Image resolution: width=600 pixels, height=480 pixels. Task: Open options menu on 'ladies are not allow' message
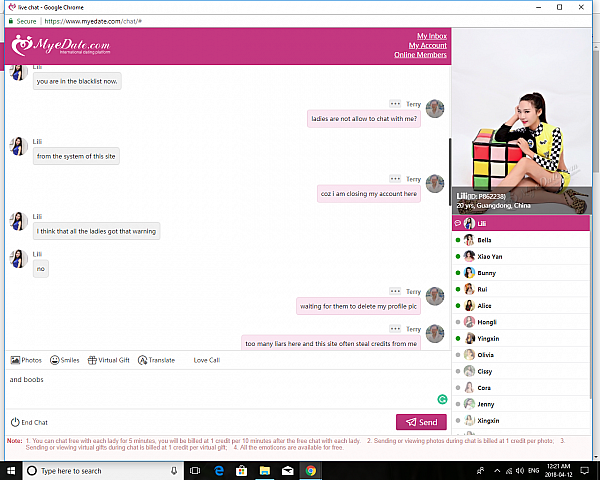[395, 103]
